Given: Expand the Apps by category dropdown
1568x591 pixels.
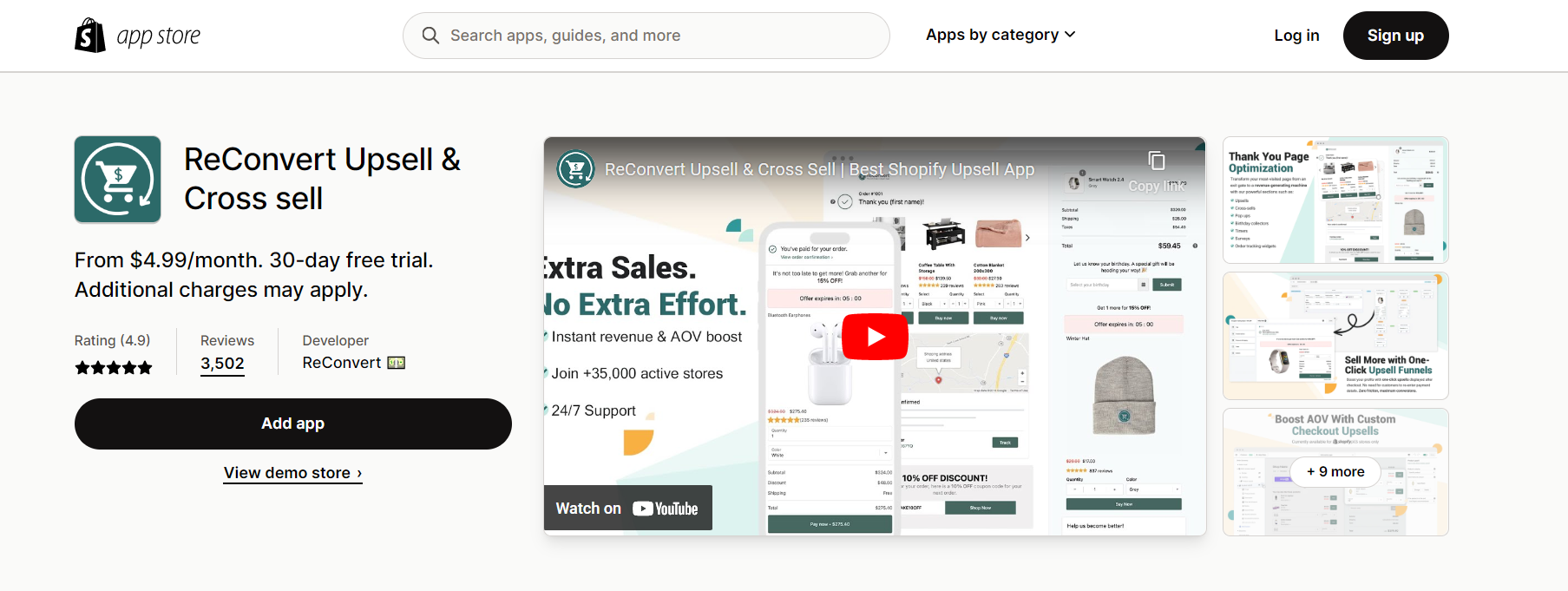Looking at the screenshot, I should click(1001, 35).
